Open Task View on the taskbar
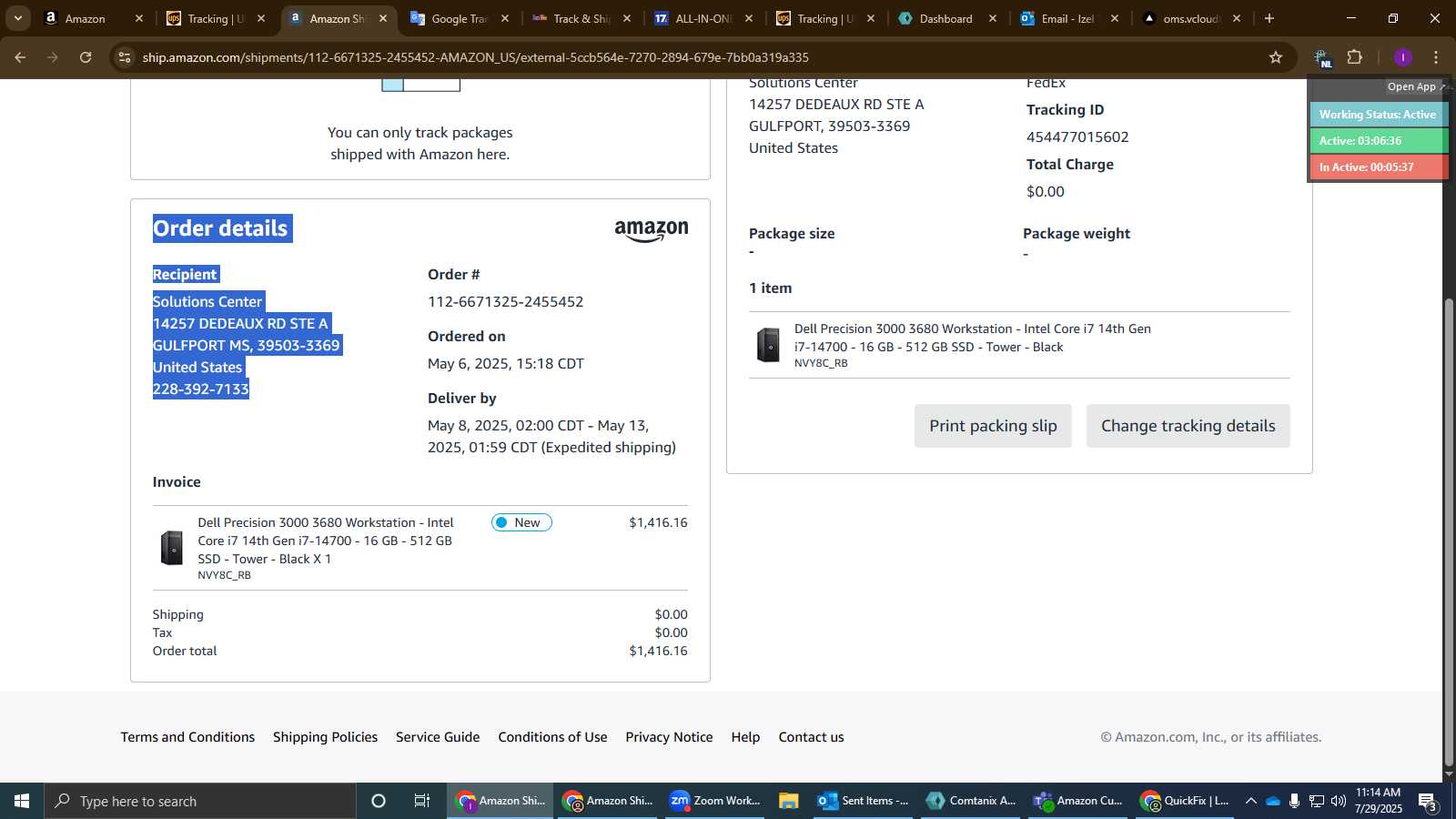The image size is (1456, 819). [422, 801]
